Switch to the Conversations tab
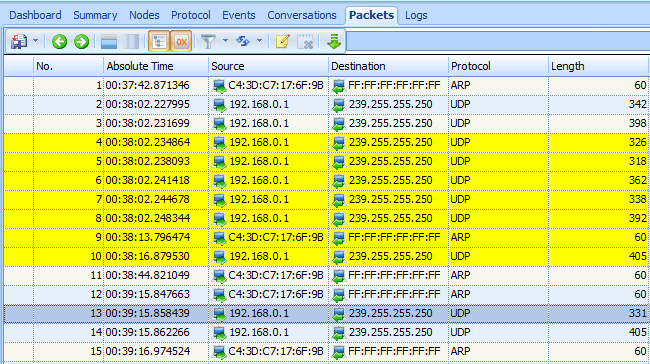 [x=302, y=15]
